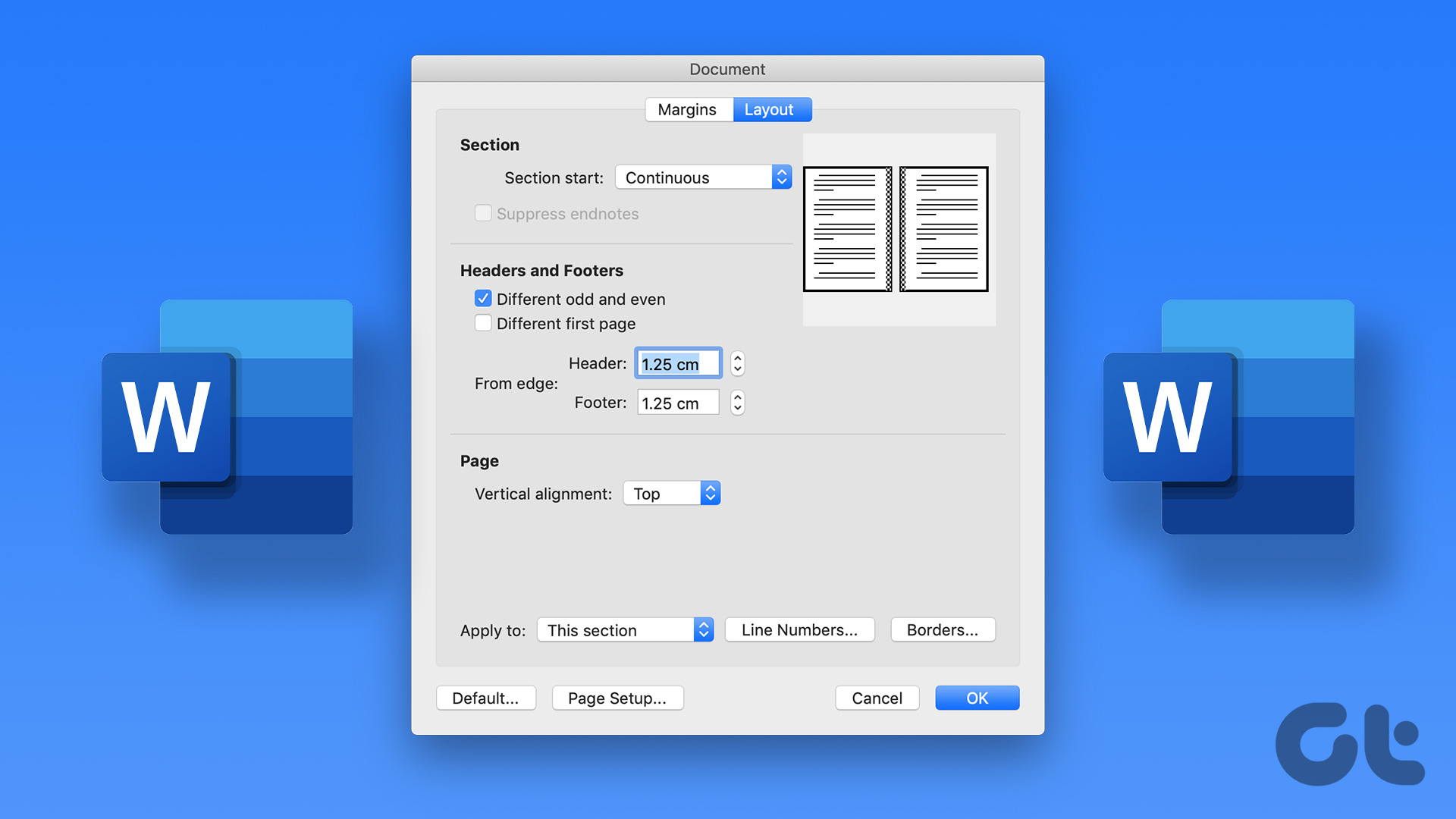The width and height of the screenshot is (1456, 819).
Task: Click the Cancel button
Action: (x=877, y=698)
